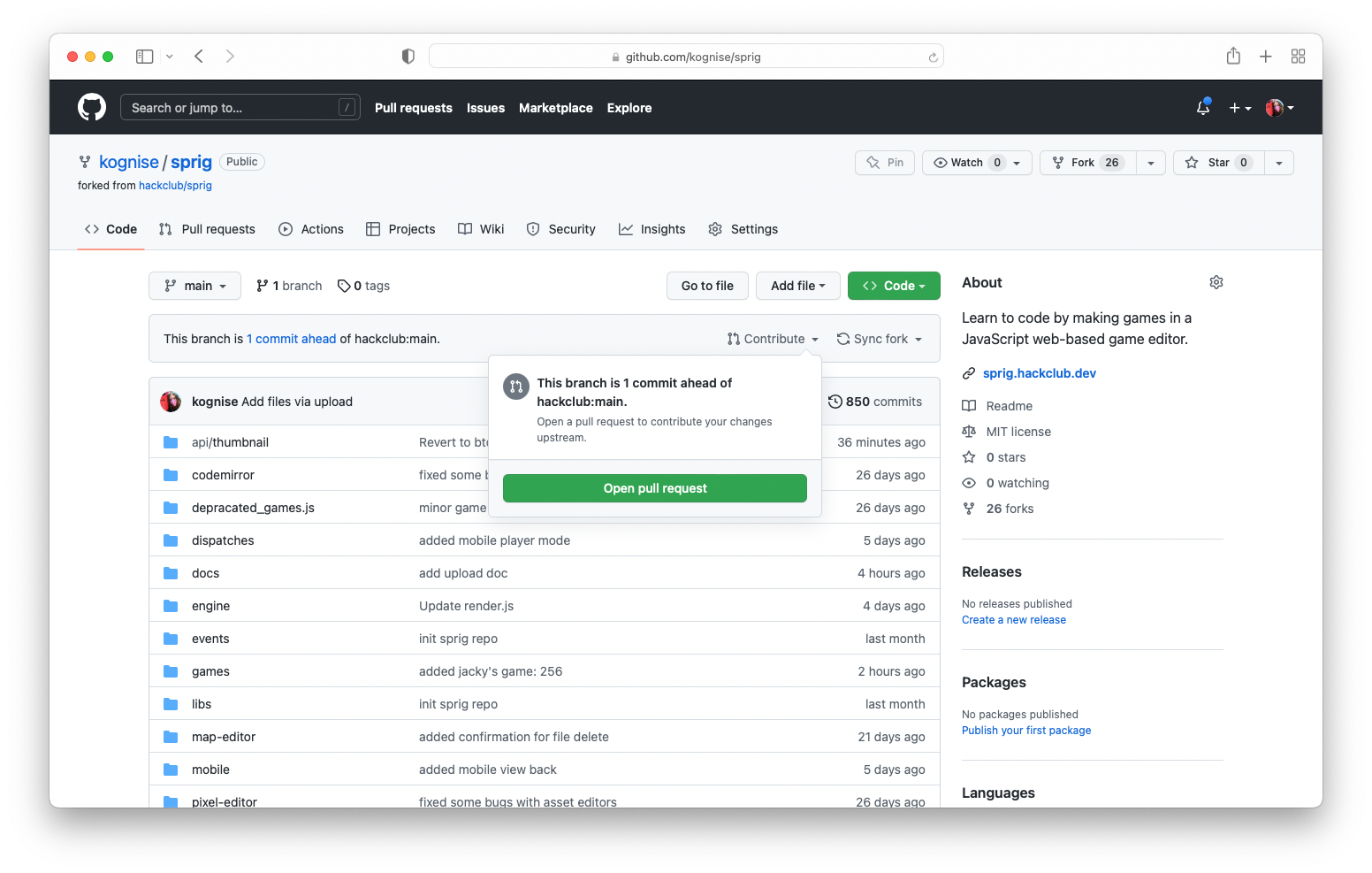Image resolution: width=1372 pixels, height=873 pixels.
Task: Click the Open pull request button
Action: tap(654, 487)
